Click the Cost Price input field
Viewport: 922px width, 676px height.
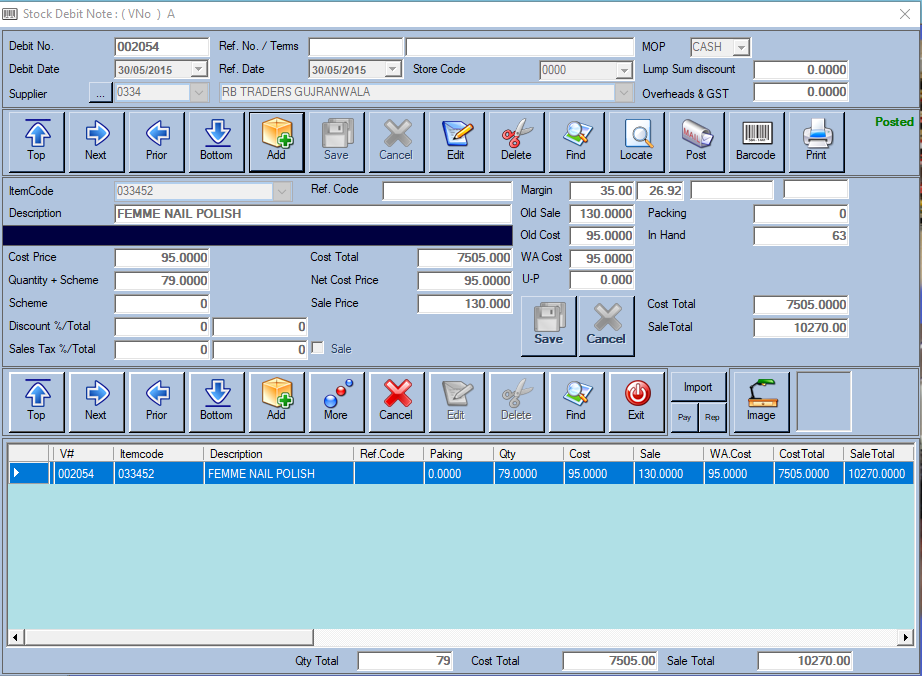(162, 258)
